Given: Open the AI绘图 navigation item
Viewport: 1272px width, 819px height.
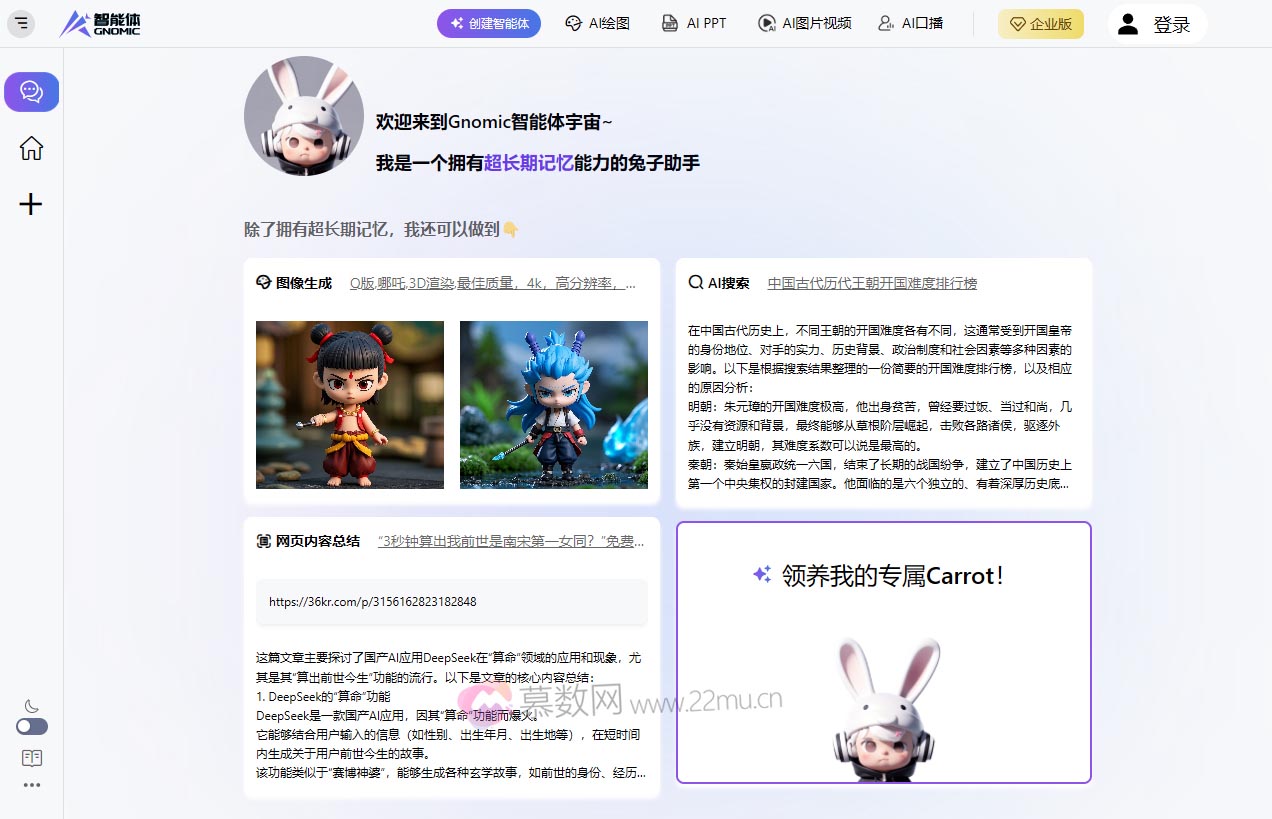Looking at the screenshot, I should pos(597,23).
